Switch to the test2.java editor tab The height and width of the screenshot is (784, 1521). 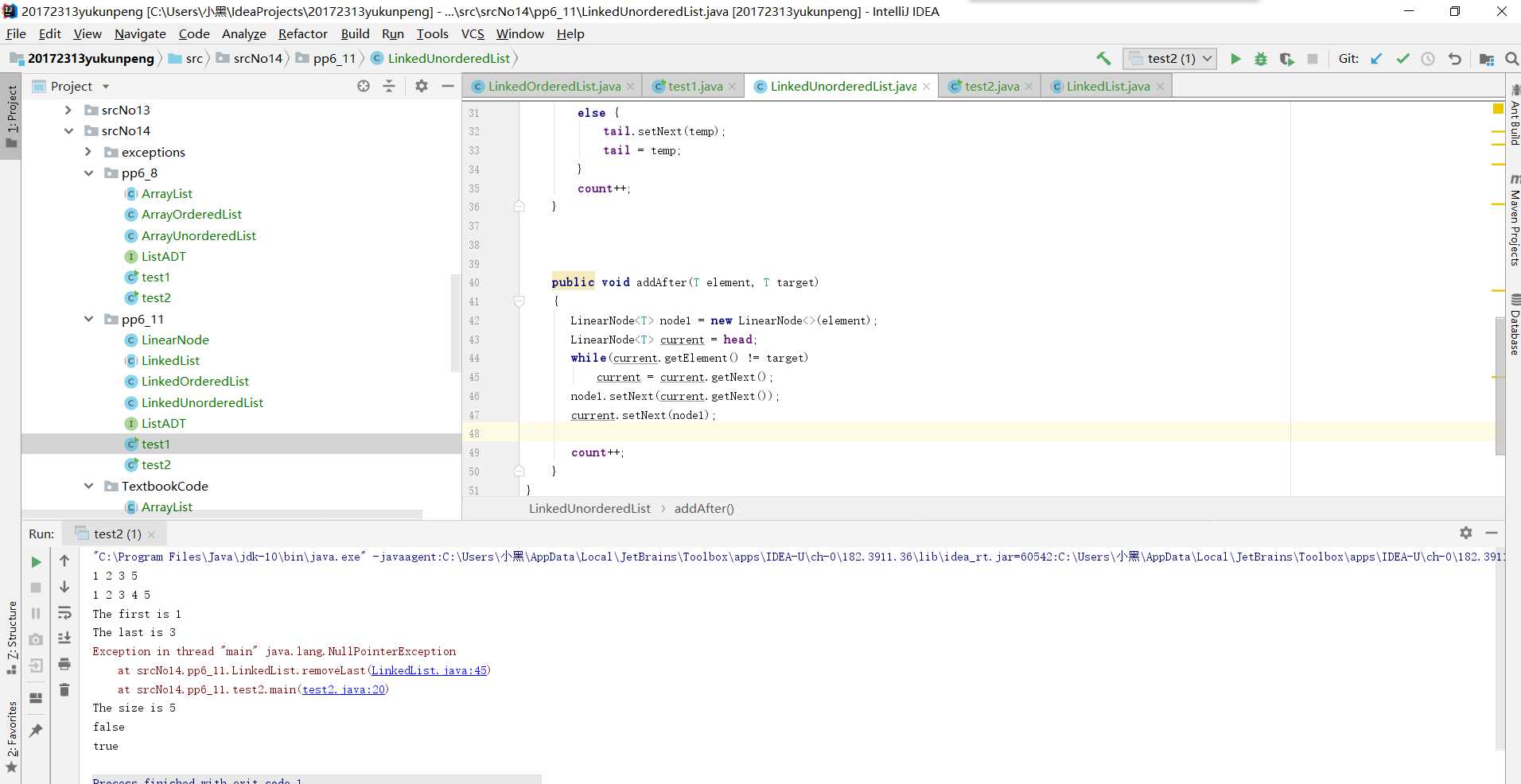tap(991, 86)
